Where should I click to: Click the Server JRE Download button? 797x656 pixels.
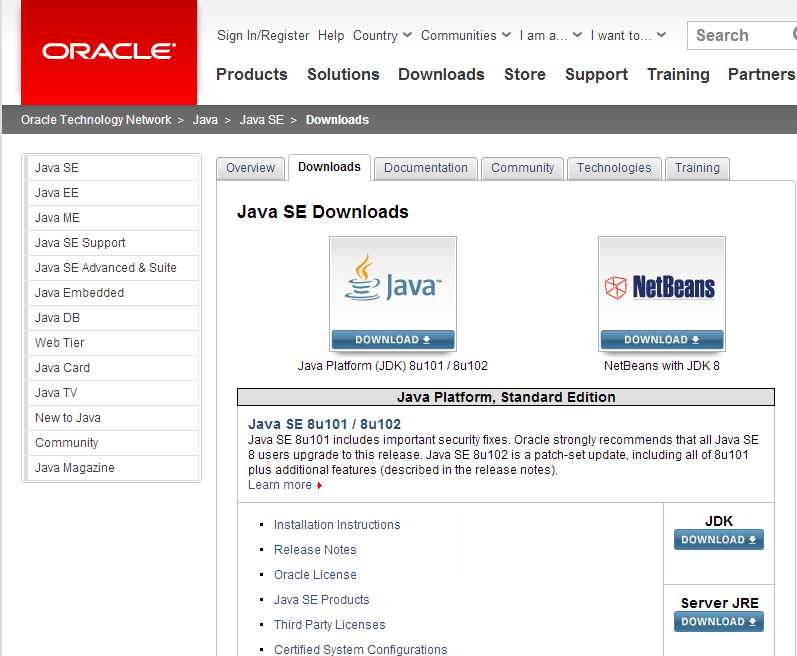[x=719, y=621]
